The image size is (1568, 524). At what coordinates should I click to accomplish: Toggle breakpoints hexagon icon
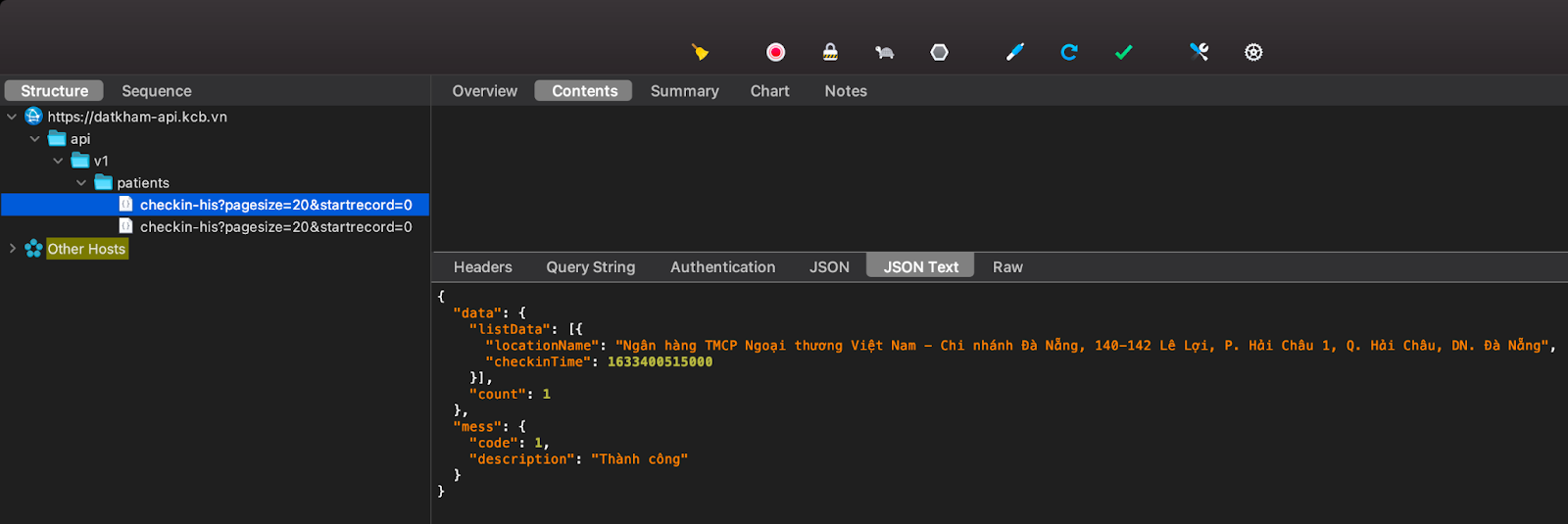click(x=939, y=52)
